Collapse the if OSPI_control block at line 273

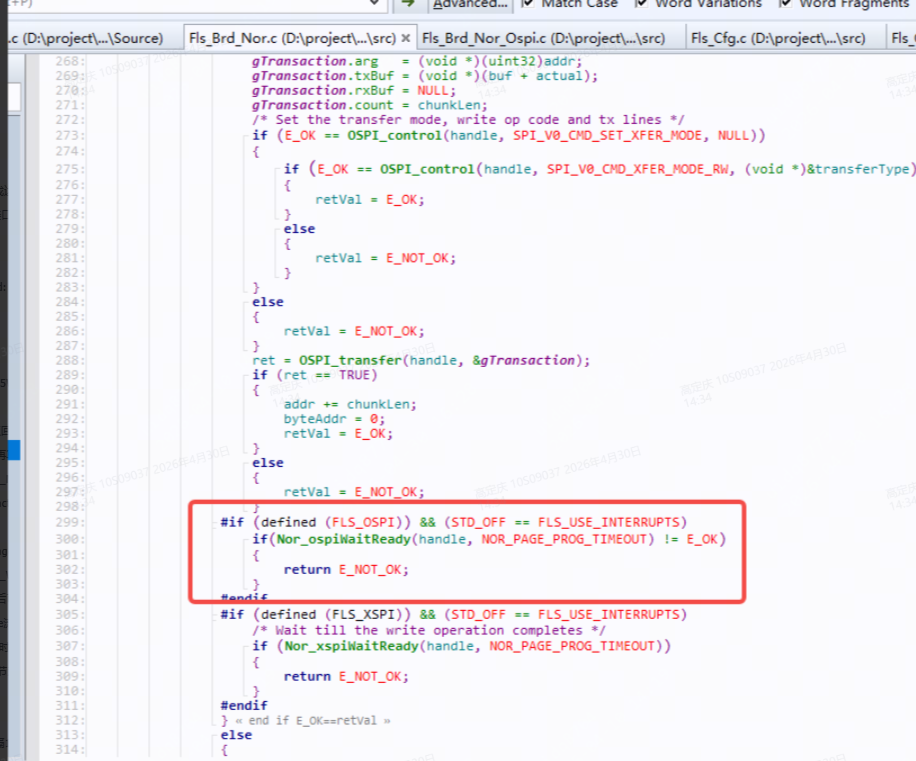245,136
